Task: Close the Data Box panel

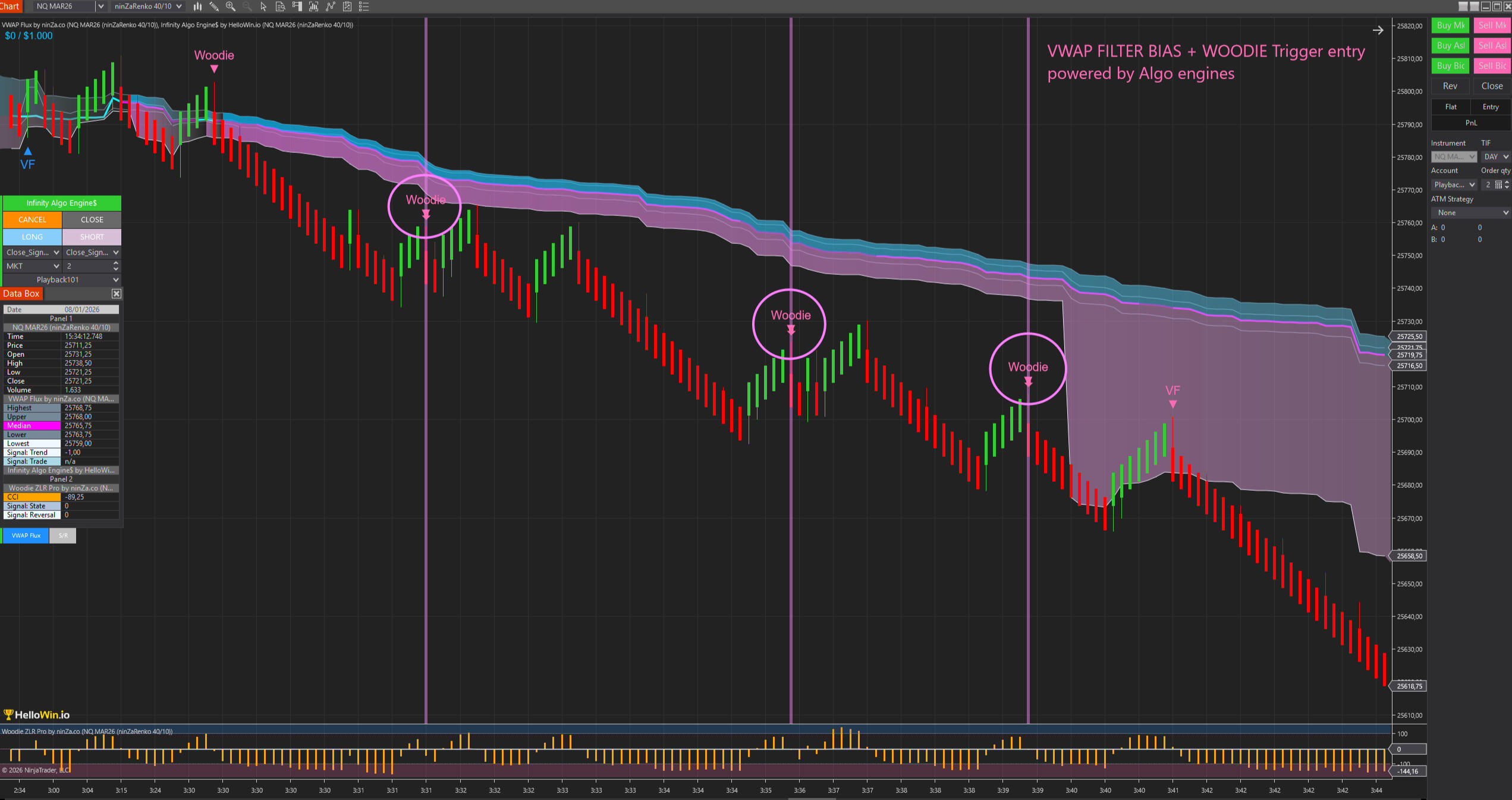Action: [117, 293]
